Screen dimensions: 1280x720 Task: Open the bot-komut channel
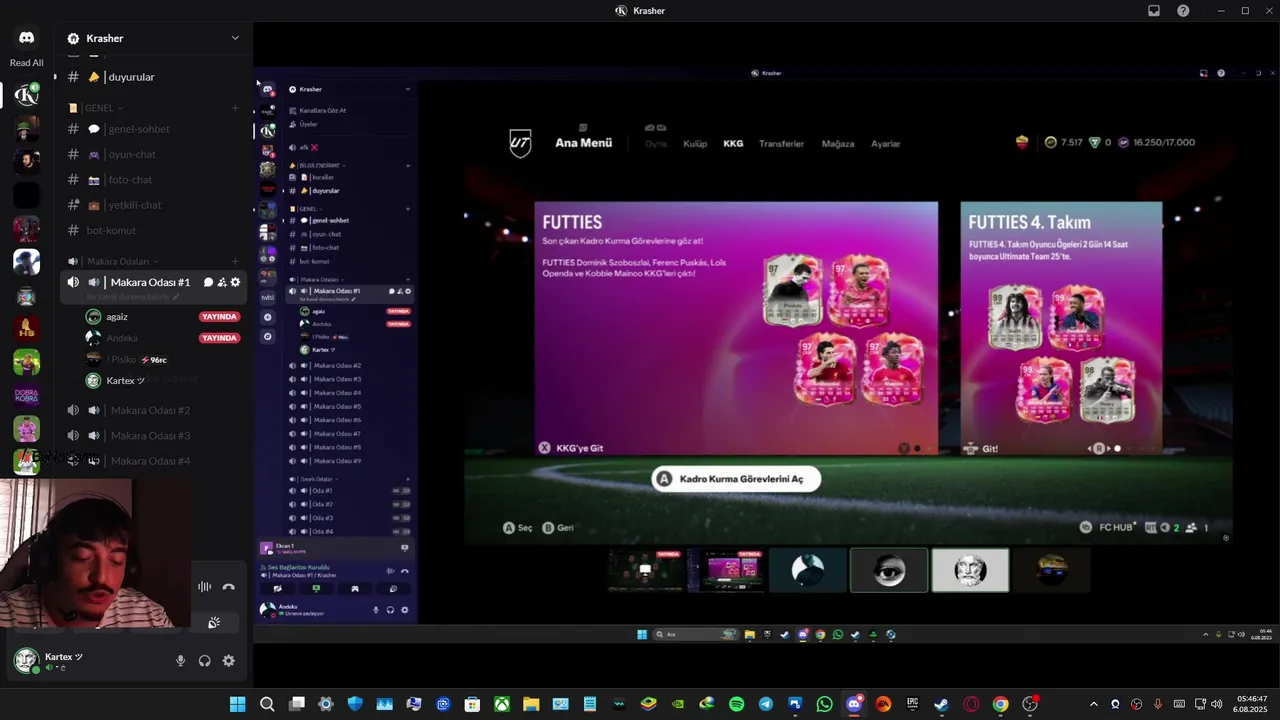click(x=154, y=231)
